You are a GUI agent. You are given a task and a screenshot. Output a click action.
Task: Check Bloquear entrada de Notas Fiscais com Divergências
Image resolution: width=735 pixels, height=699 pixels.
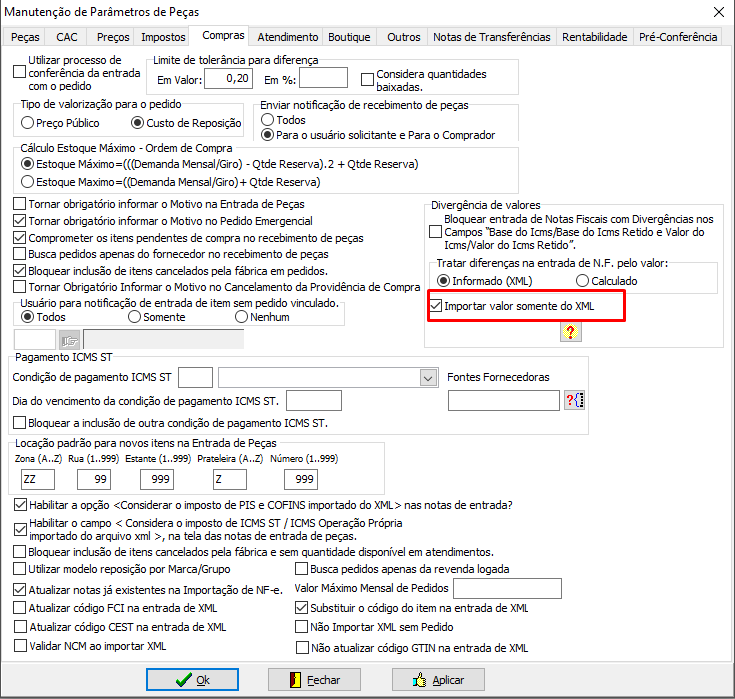(435, 232)
